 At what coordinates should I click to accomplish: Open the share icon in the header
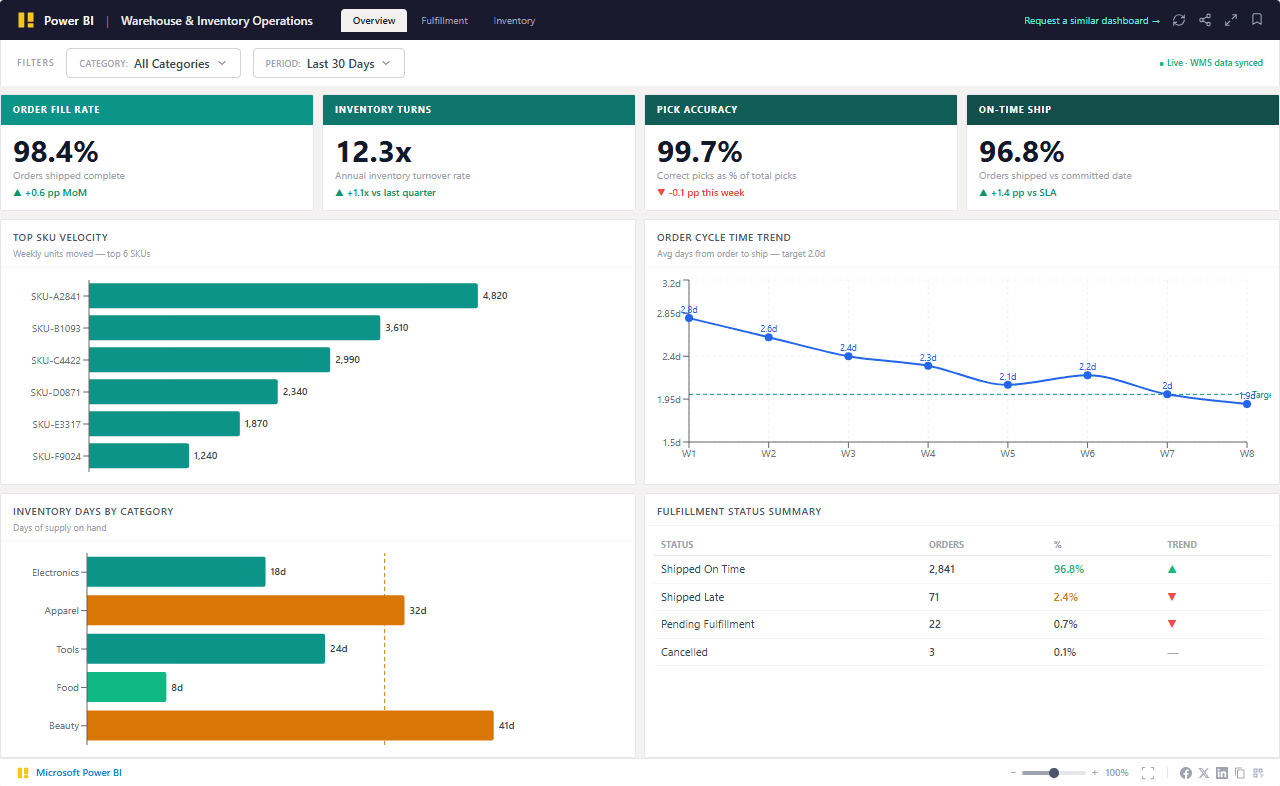tap(1205, 20)
